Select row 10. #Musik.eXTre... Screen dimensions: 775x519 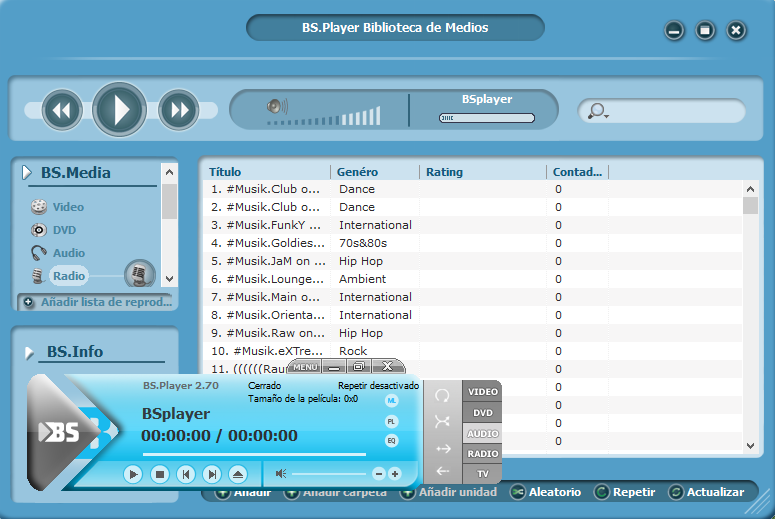pos(473,351)
